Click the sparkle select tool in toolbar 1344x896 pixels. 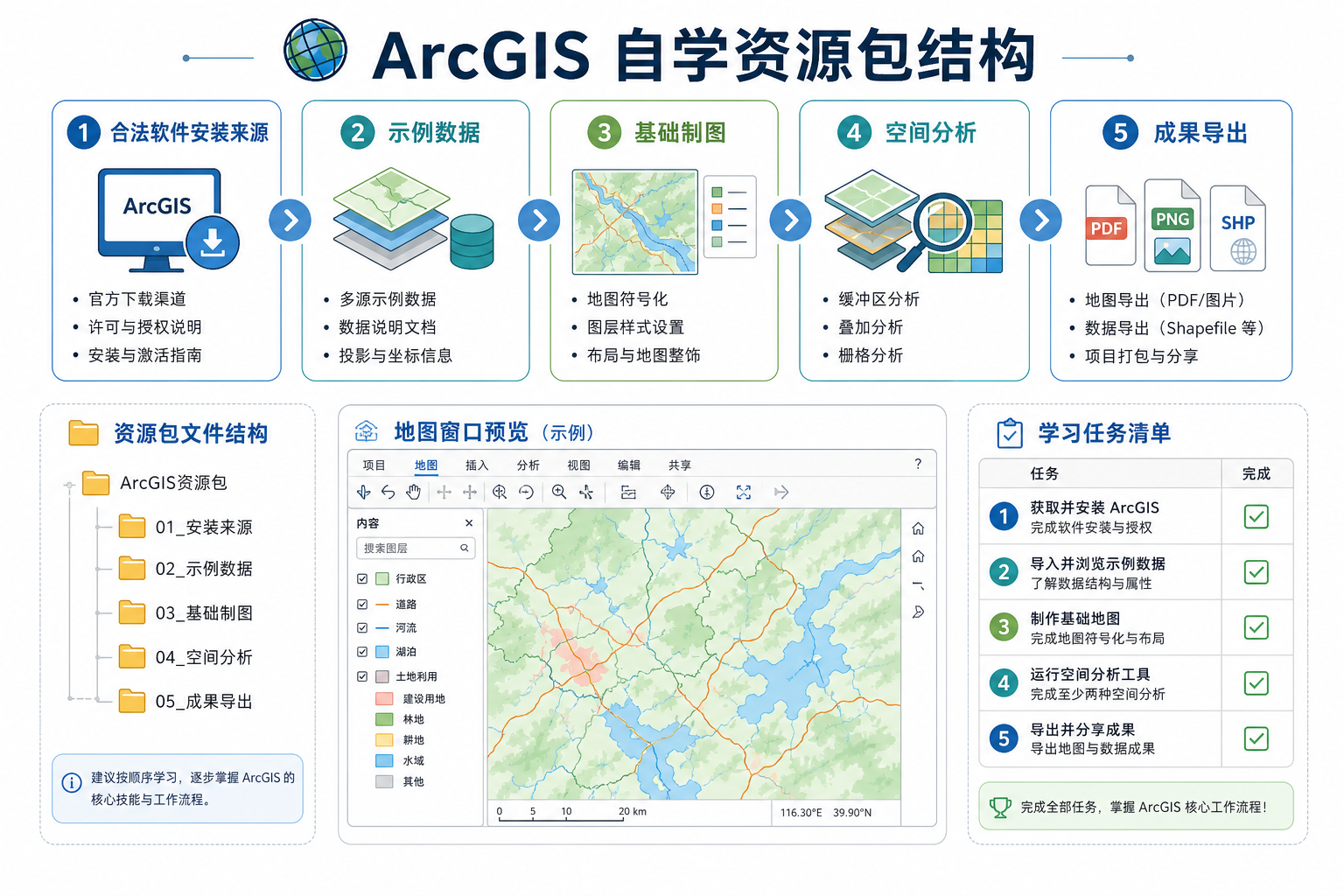pyautogui.click(x=586, y=492)
